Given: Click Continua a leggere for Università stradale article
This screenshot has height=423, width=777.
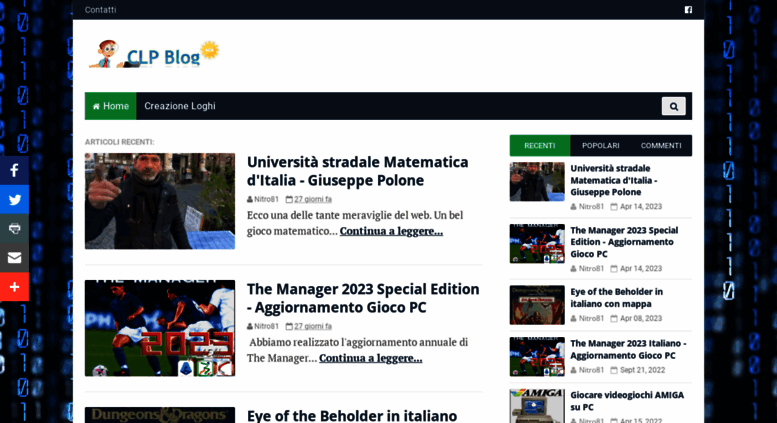Looking at the screenshot, I should (391, 231).
